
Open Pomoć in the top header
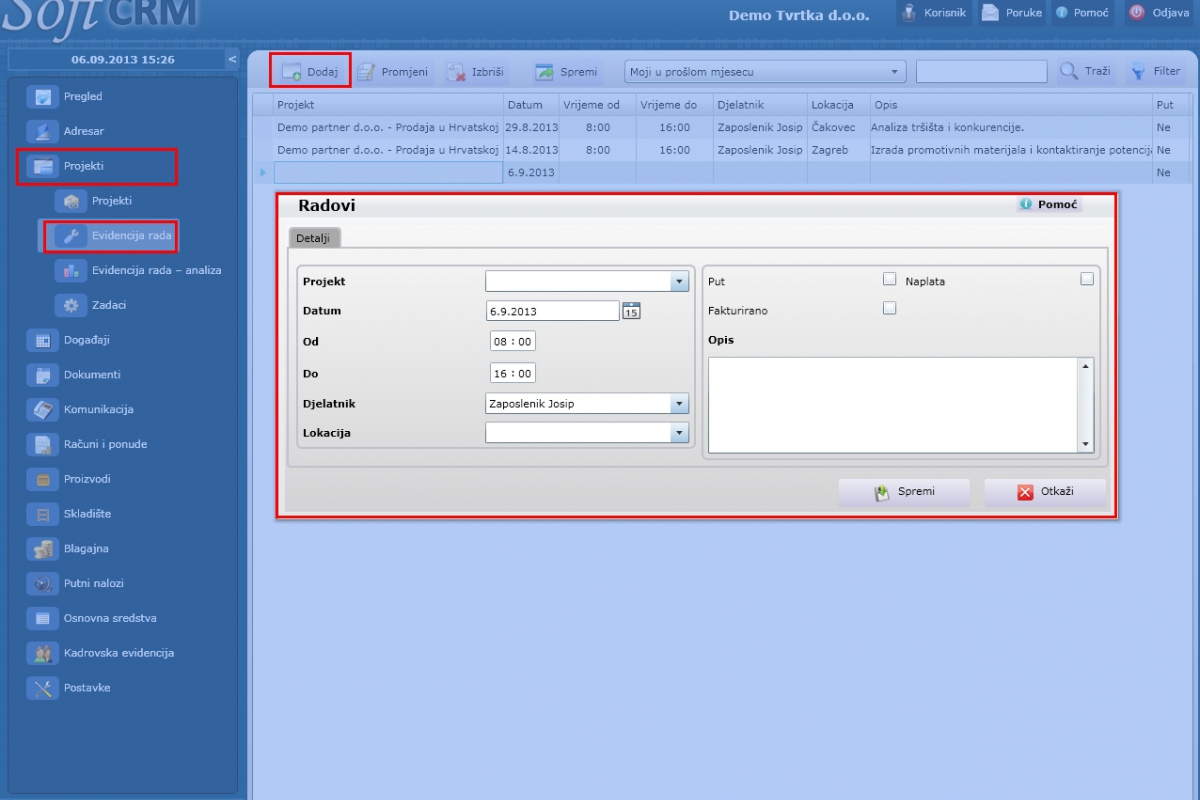point(1083,13)
